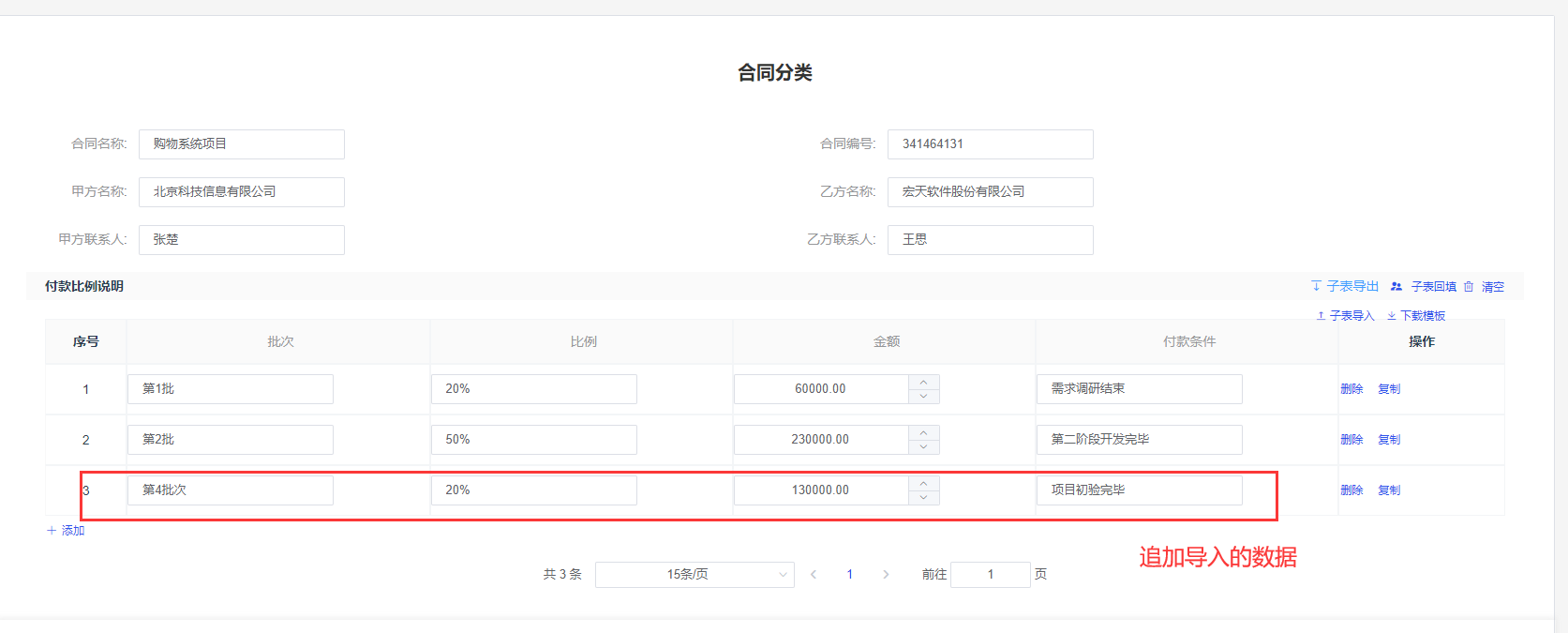Open the 15条/页 page size dropdown
Image resolution: width=1568 pixels, height=633 pixels.
694,575
